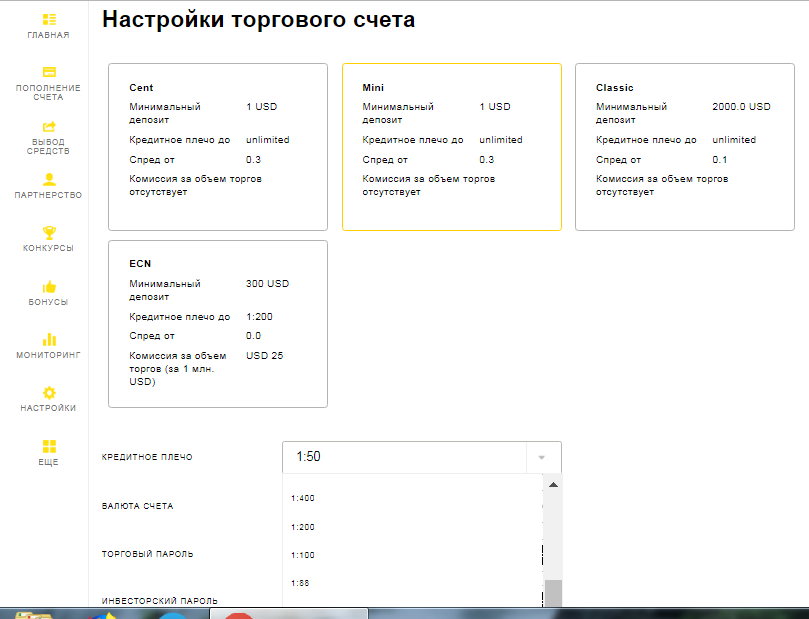Click the dropdown list scrollbar thumb
The width and height of the screenshot is (809, 619).
click(553, 593)
